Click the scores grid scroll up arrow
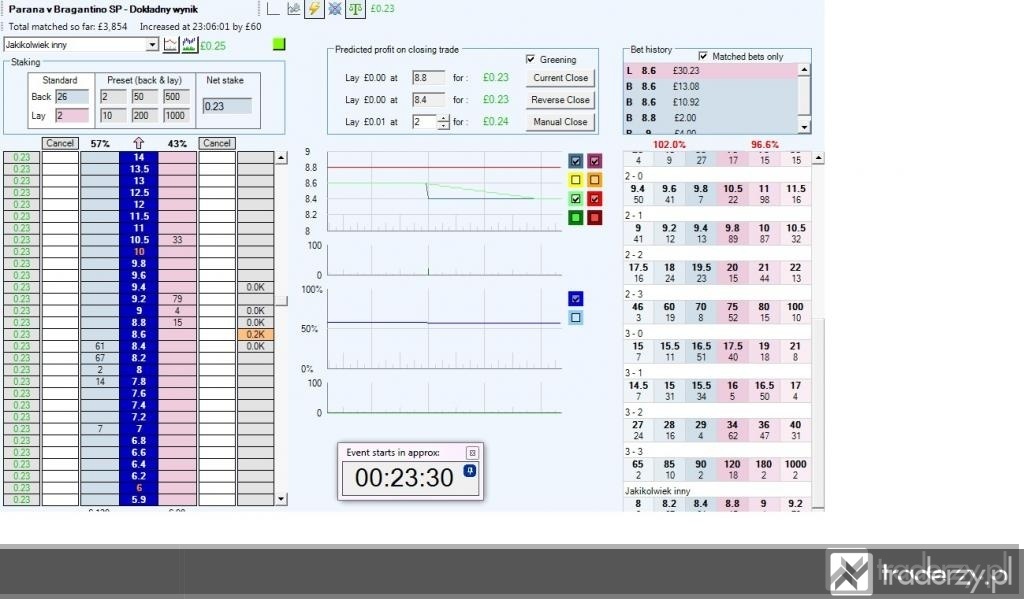Viewport: 1024px width, 599px height. tap(818, 157)
